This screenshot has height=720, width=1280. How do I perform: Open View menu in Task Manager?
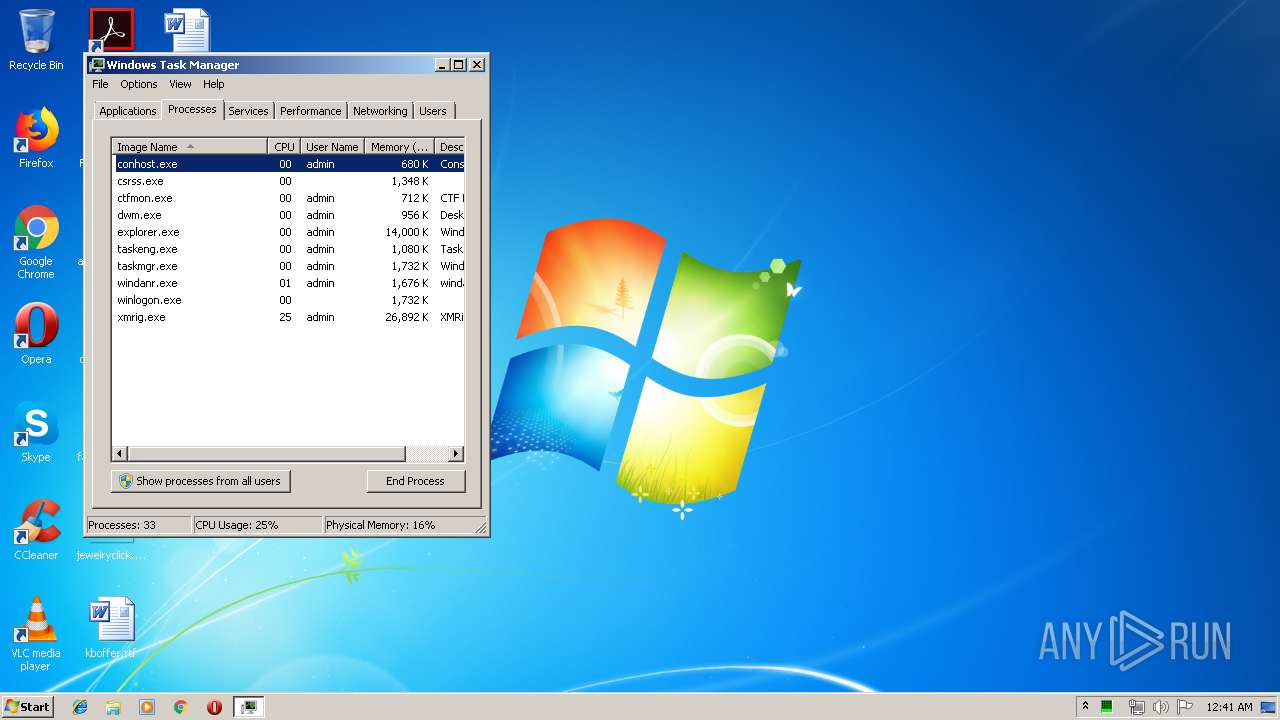(180, 84)
